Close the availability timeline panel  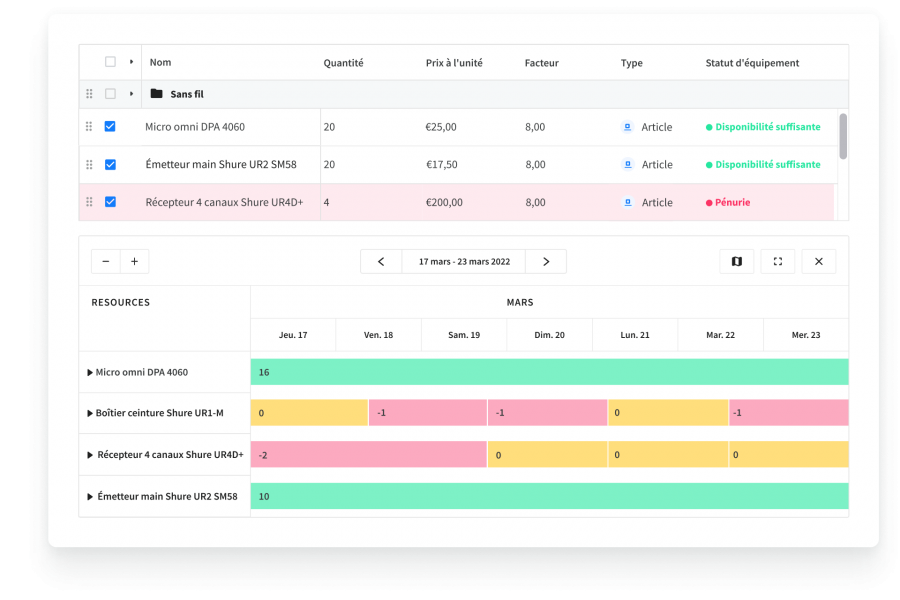[x=818, y=262]
